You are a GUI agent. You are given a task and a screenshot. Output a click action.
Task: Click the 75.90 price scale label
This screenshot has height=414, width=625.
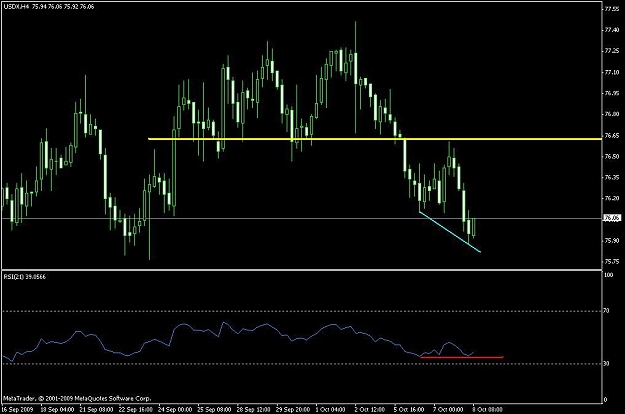coord(612,240)
